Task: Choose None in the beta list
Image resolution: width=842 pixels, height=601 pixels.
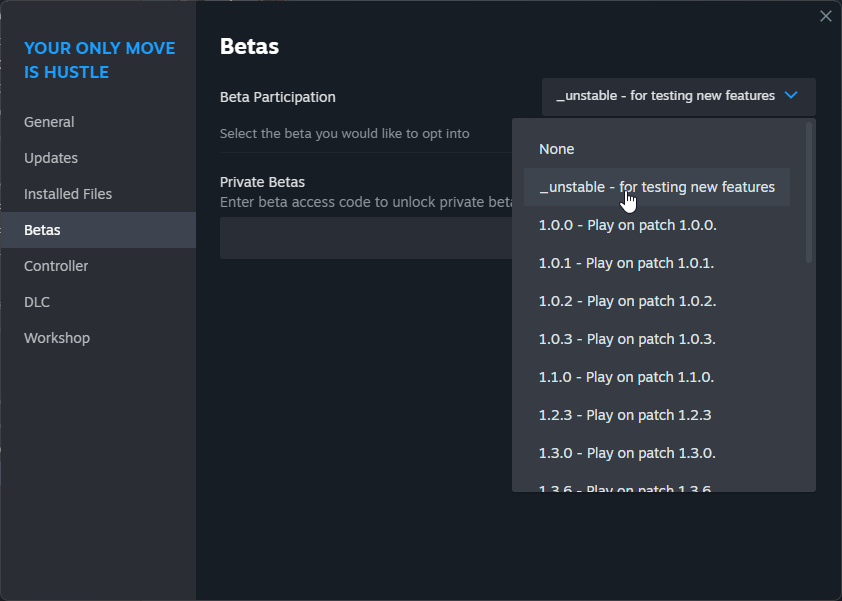Action: 657,149
